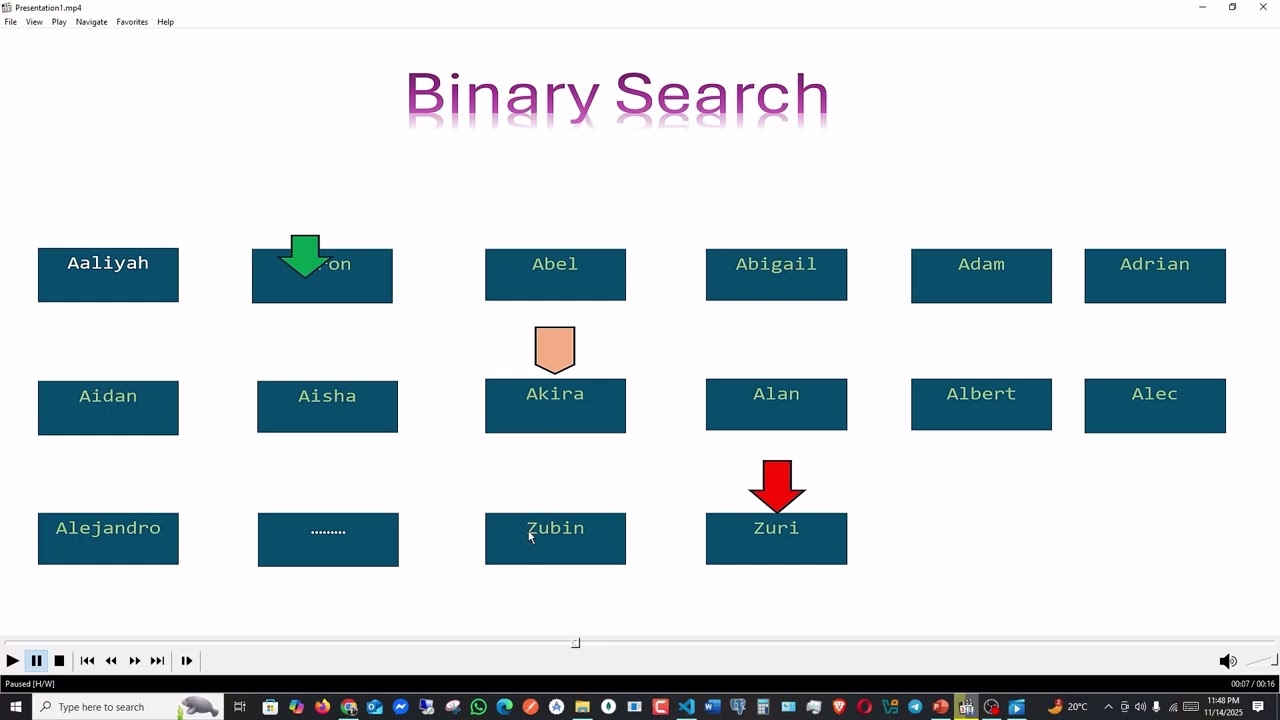1280x720 pixels.
Task: Open Movies & TV from the taskbar
Action: [1017, 707]
